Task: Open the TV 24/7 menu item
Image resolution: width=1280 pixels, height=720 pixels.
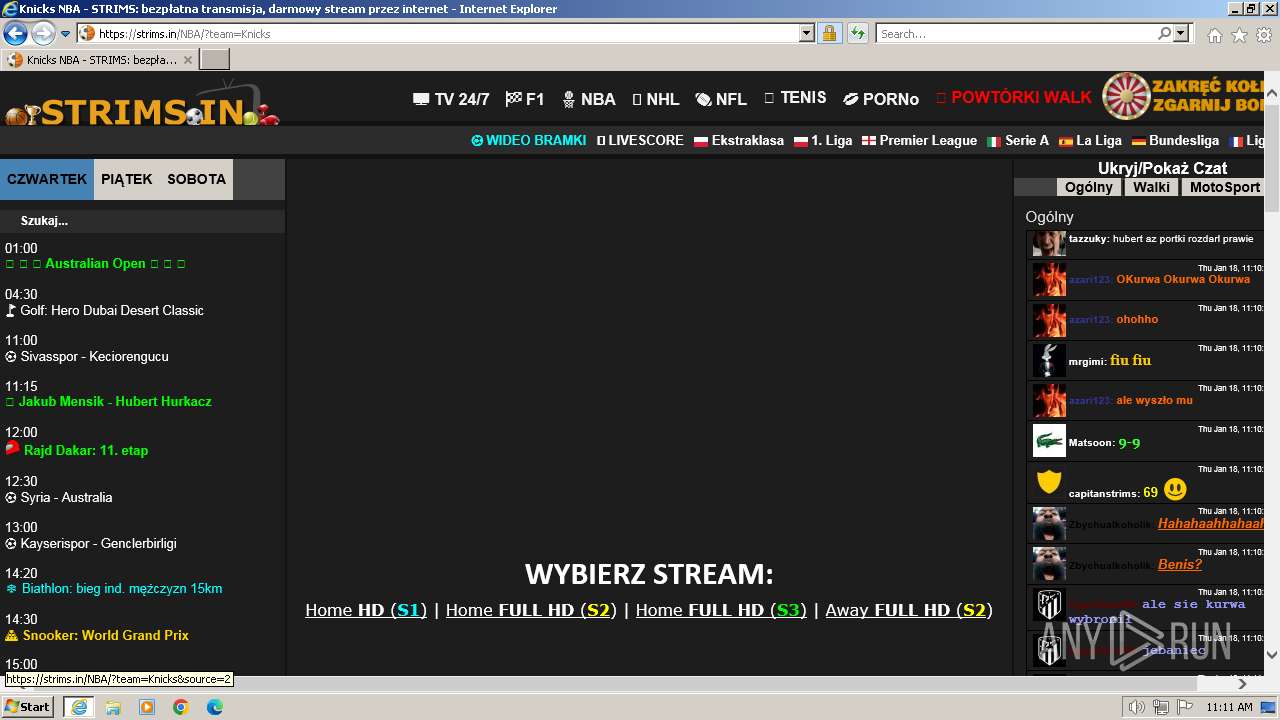Action: pyautogui.click(x=451, y=99)
